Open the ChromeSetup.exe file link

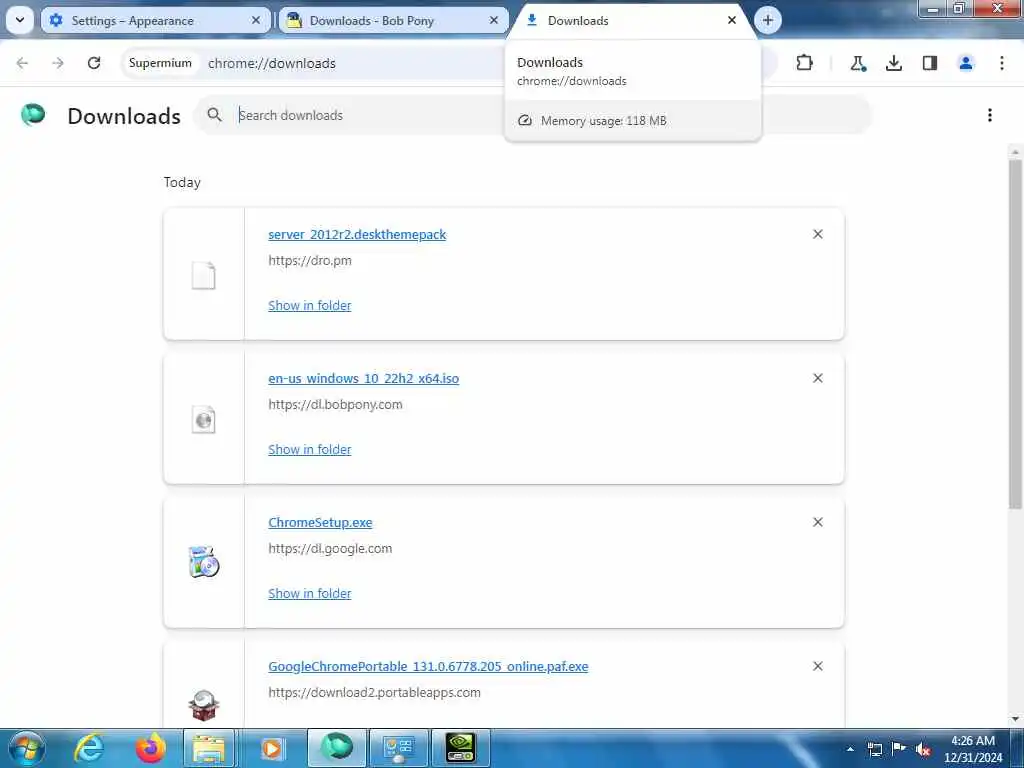[320, 522]
